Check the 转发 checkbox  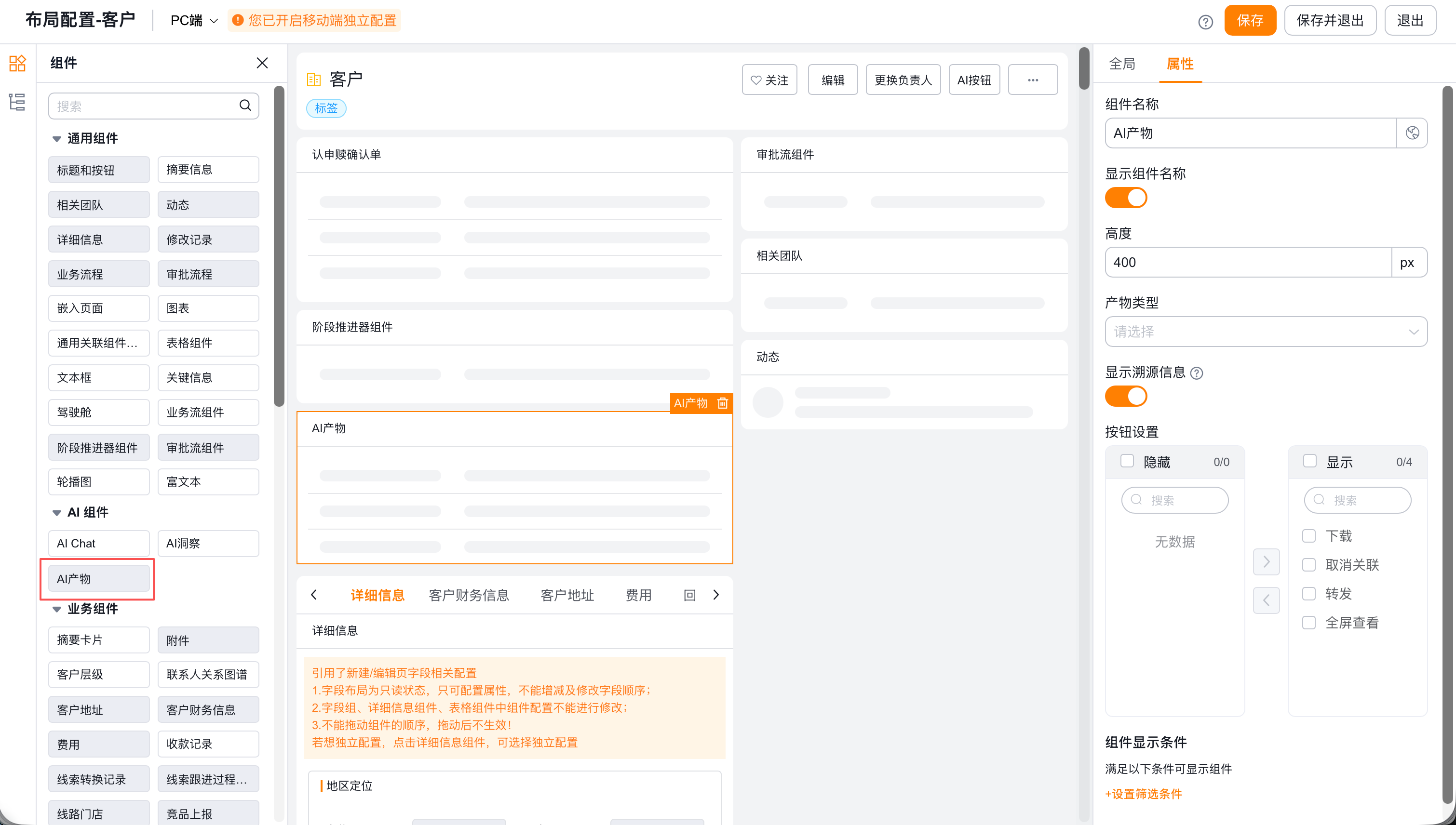[x=1308, y=594]
